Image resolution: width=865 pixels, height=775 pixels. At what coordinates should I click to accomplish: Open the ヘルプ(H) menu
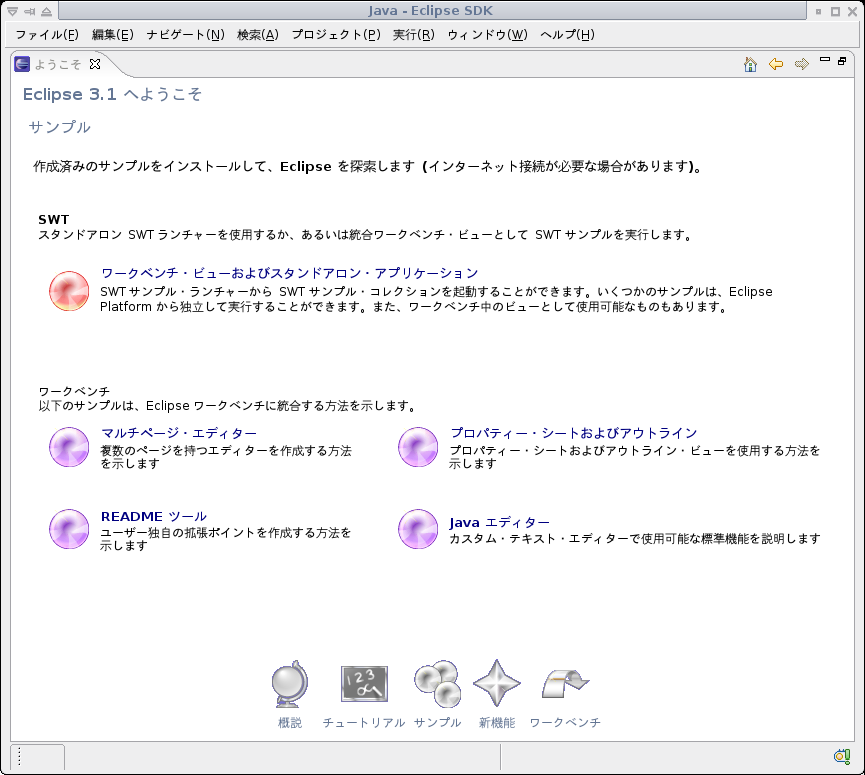567,35
